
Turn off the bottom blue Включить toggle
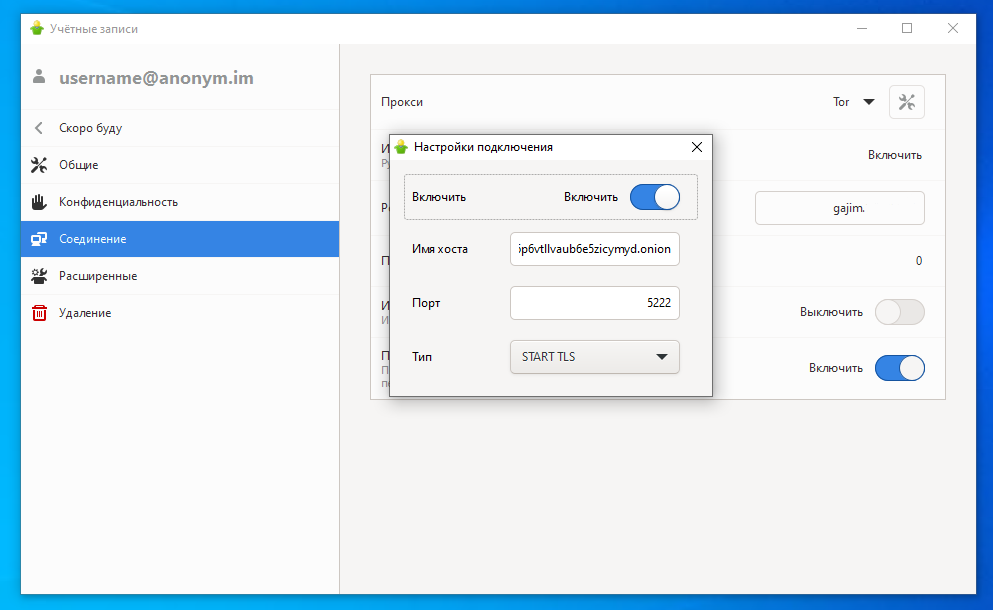pos(899,368)
